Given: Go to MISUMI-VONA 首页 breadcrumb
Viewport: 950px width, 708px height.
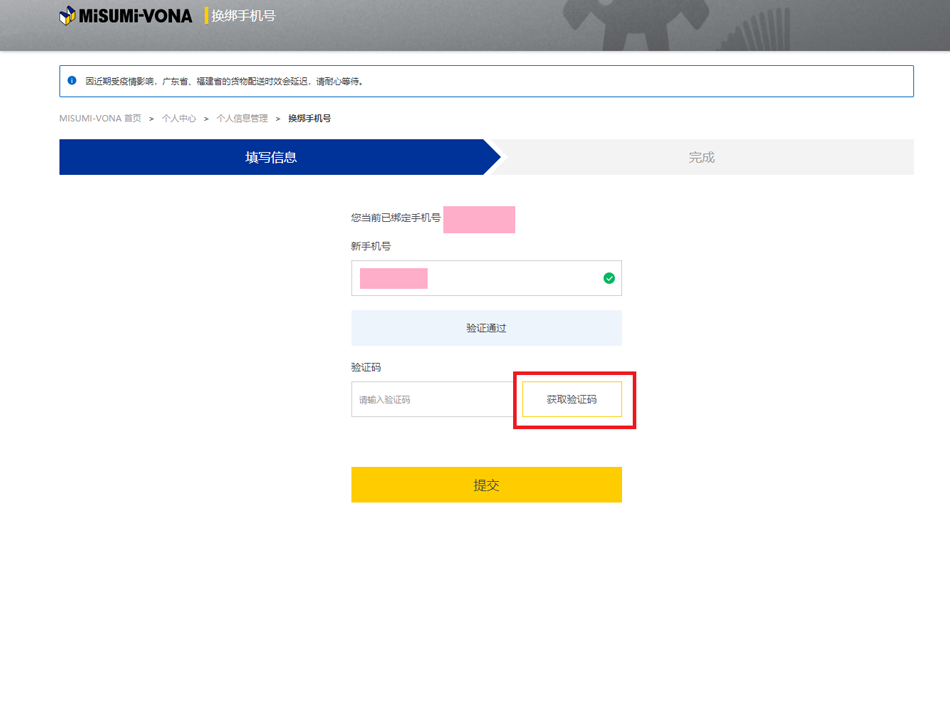Looking at the screenshot, I should tap(100, 118).
